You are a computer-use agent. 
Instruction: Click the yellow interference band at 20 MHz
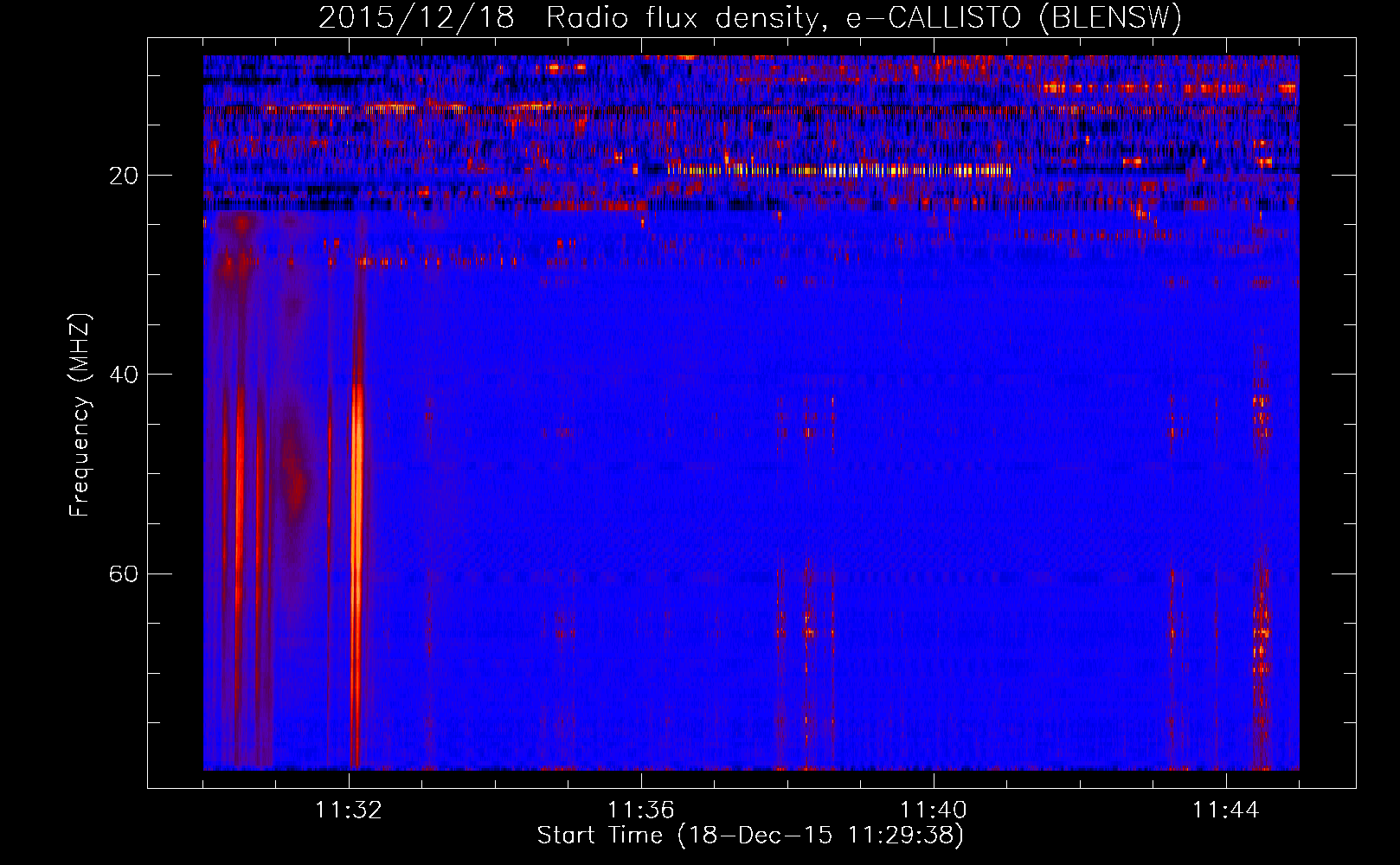click(838, 170)
